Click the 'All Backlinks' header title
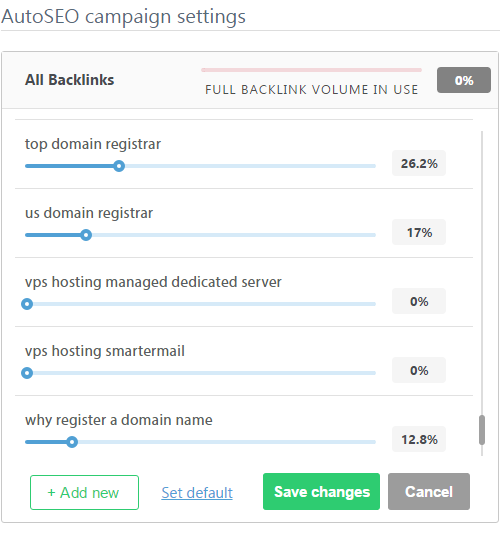The image size is (500, 538). (69, 80)
